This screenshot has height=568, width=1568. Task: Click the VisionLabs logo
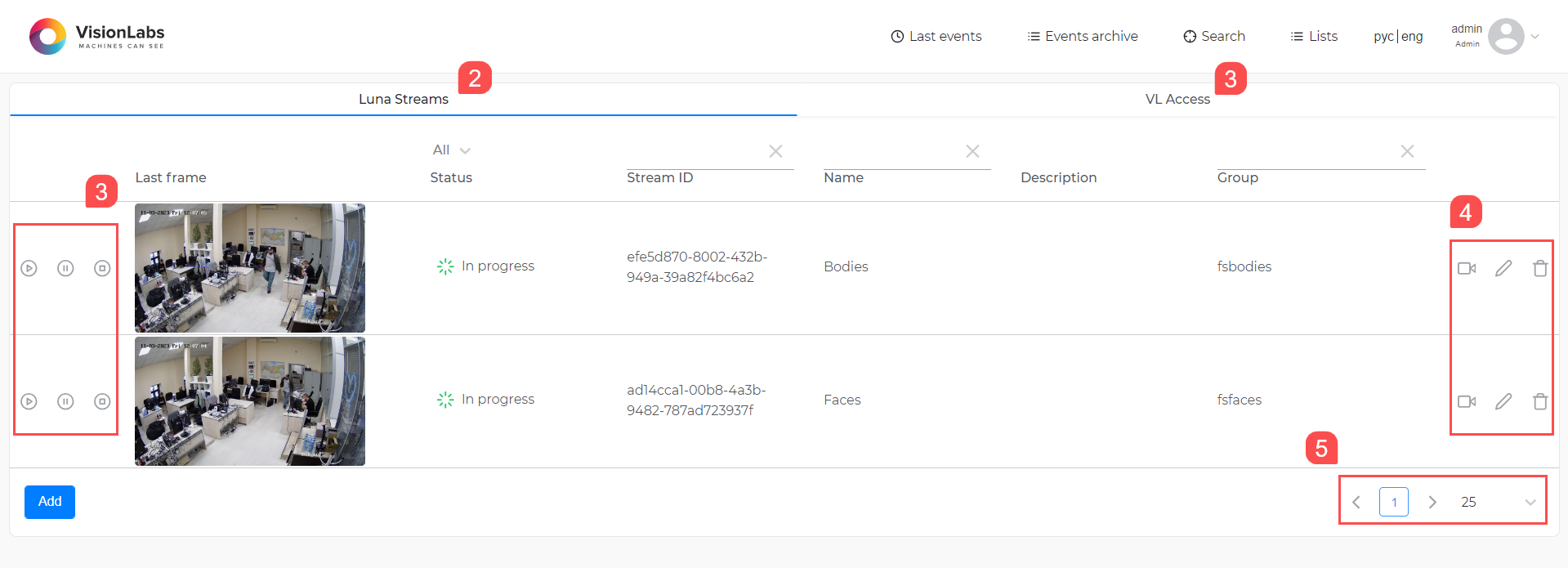coord(96,36)
